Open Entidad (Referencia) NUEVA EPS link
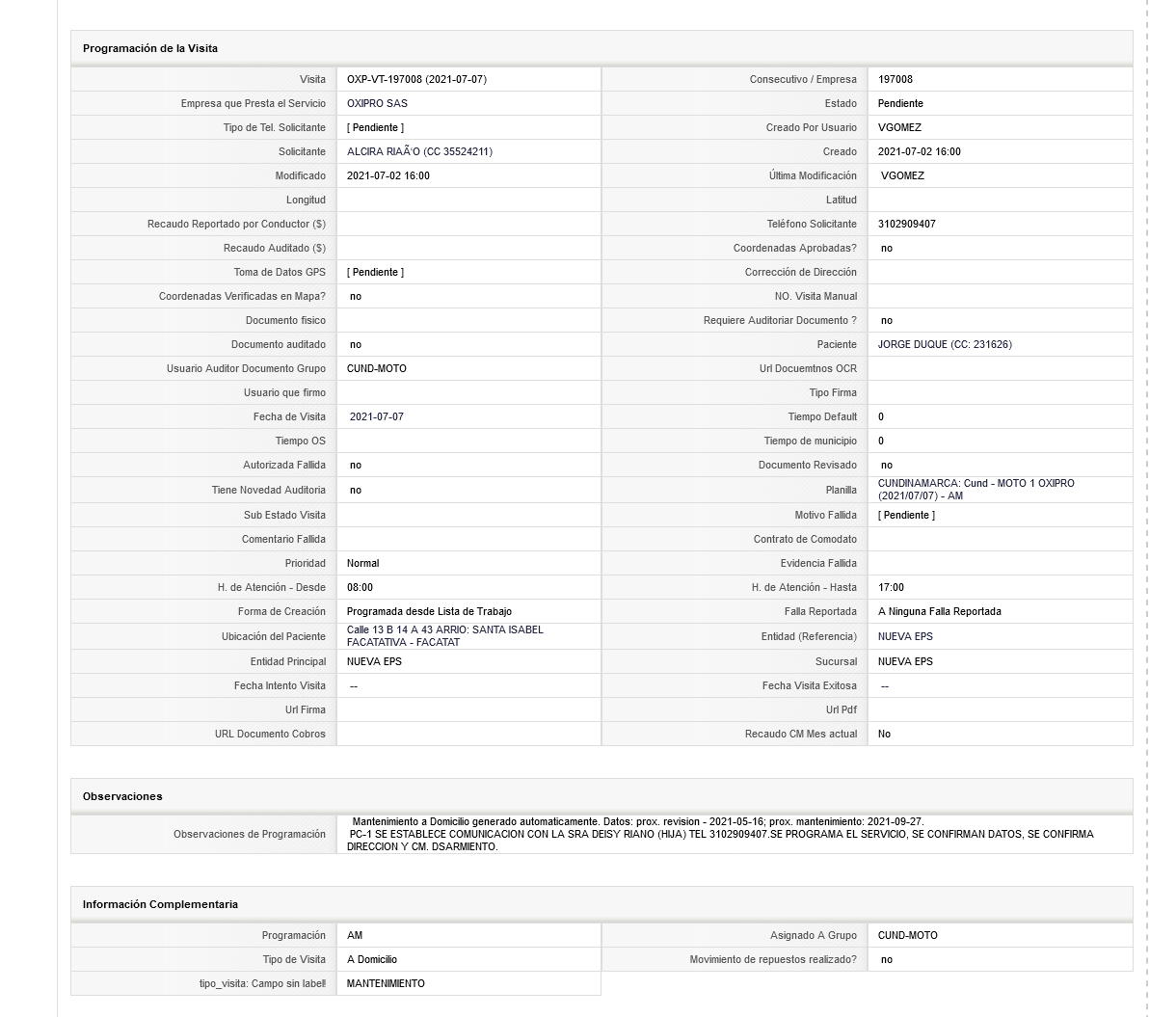 905,636
